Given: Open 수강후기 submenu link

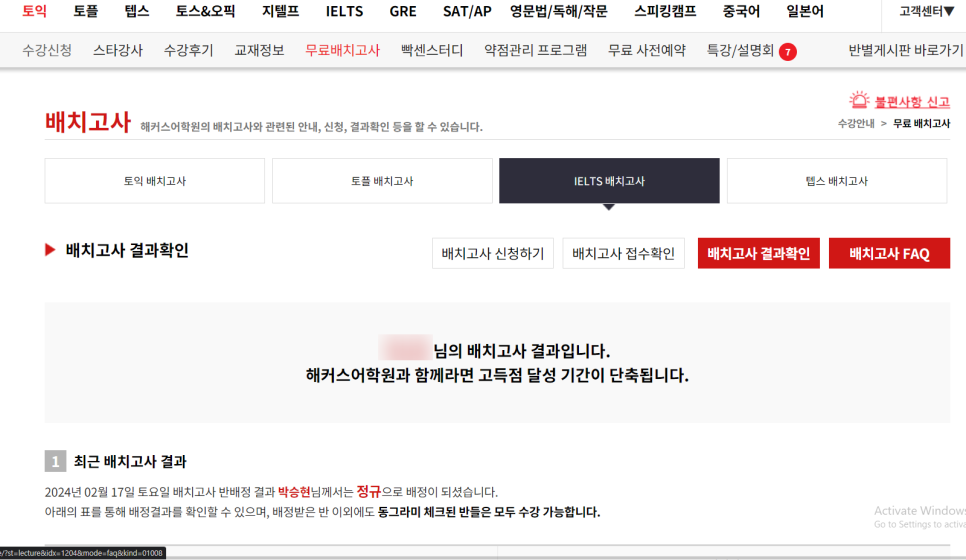Looking at the screenshot, I should tap(189, 51).
